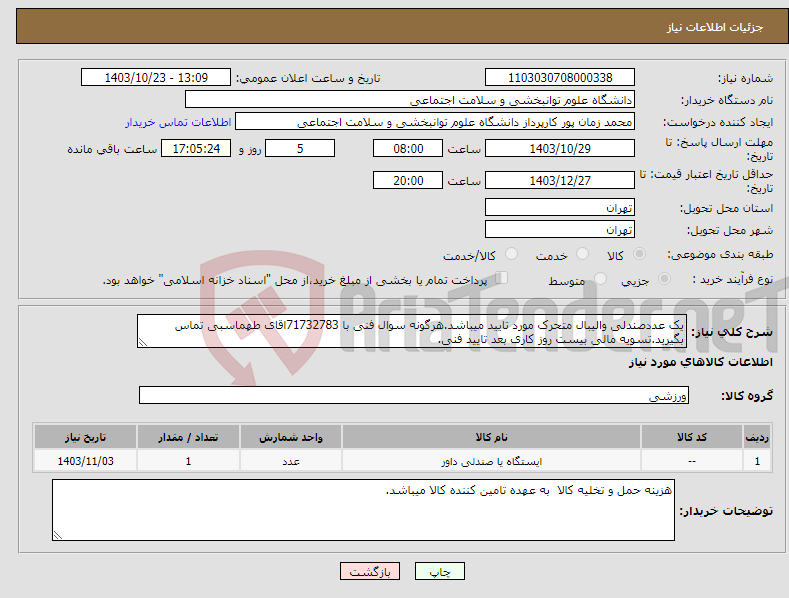Viewport: 789px width, 598px height.
Task: Click the چاپ (print) button
Action: tap(439, 571)
